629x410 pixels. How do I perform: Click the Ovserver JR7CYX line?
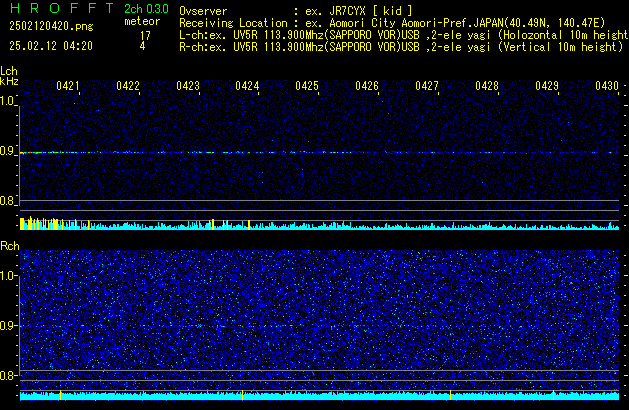(x=296, y=11)
